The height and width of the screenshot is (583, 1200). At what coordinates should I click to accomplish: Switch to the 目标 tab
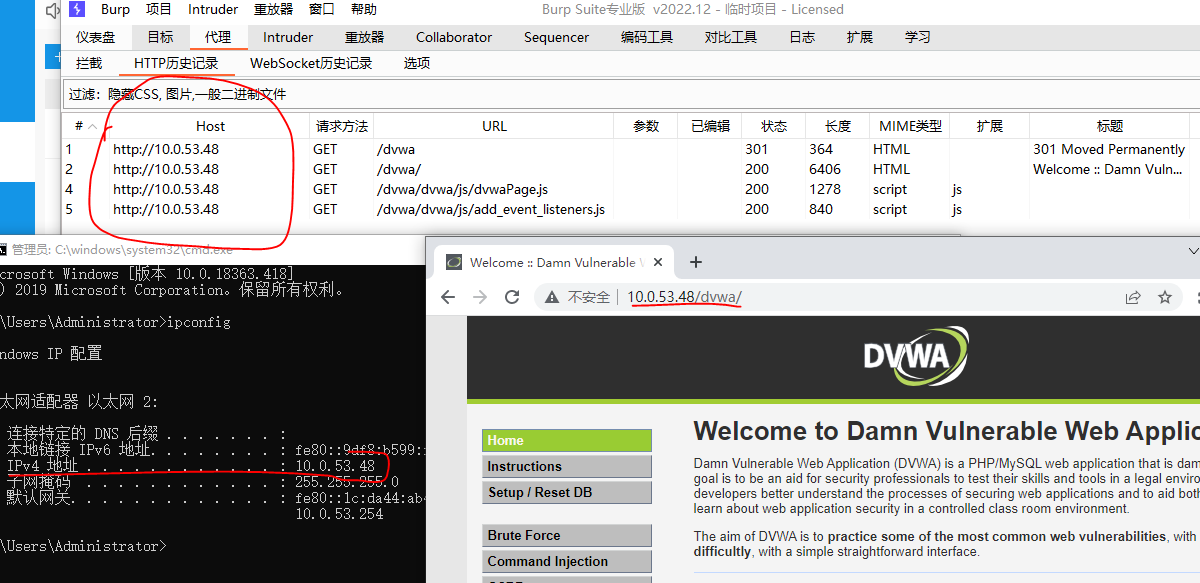click(x=160, y=37)
